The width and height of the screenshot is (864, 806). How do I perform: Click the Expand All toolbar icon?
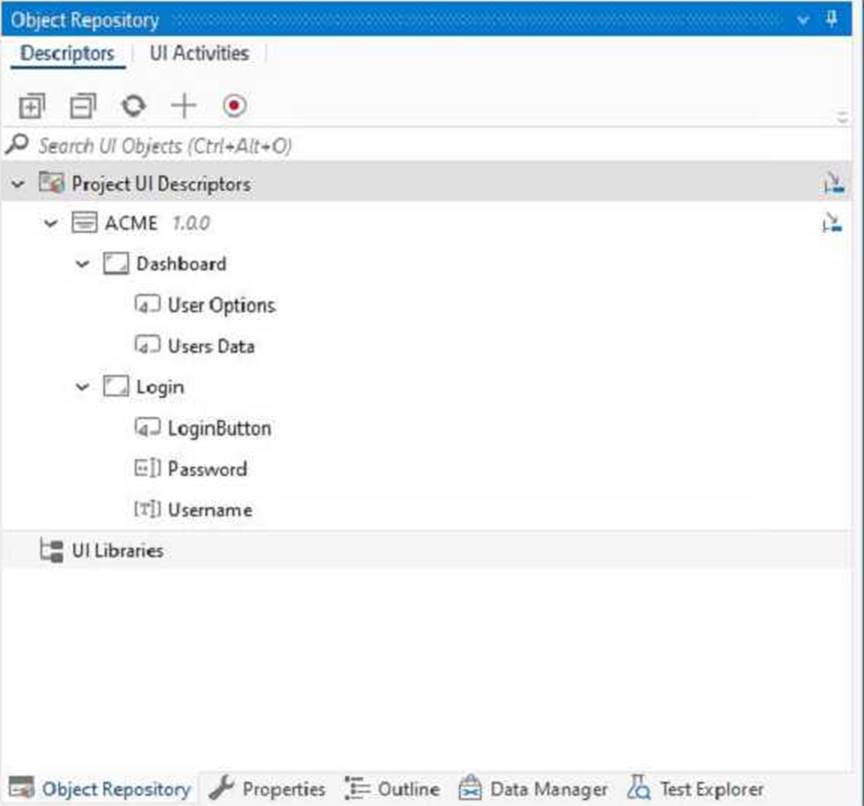point(32,106)
